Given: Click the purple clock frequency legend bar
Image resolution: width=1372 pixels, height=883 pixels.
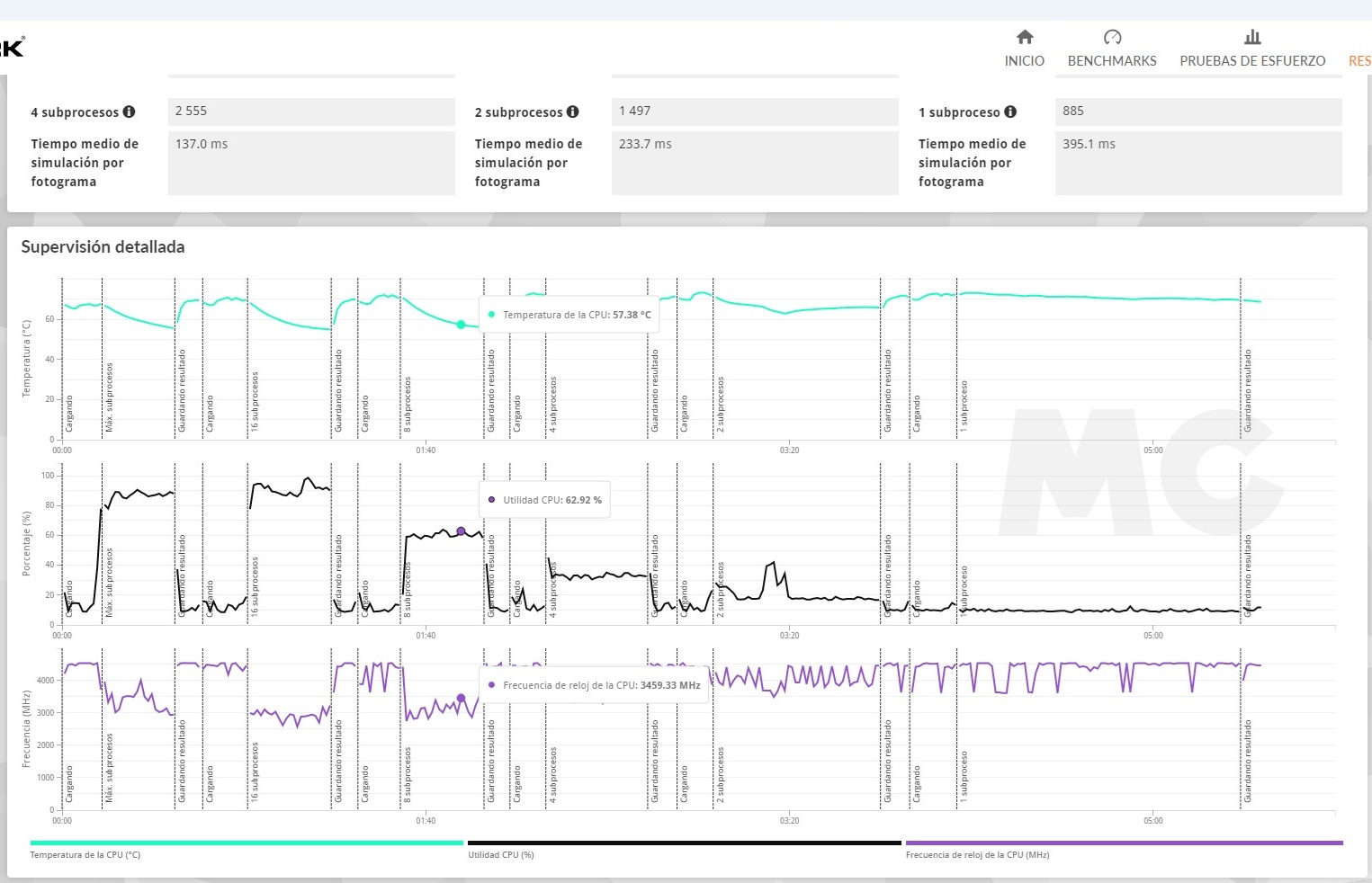Looking at the screenshot, I should 1124,843.
